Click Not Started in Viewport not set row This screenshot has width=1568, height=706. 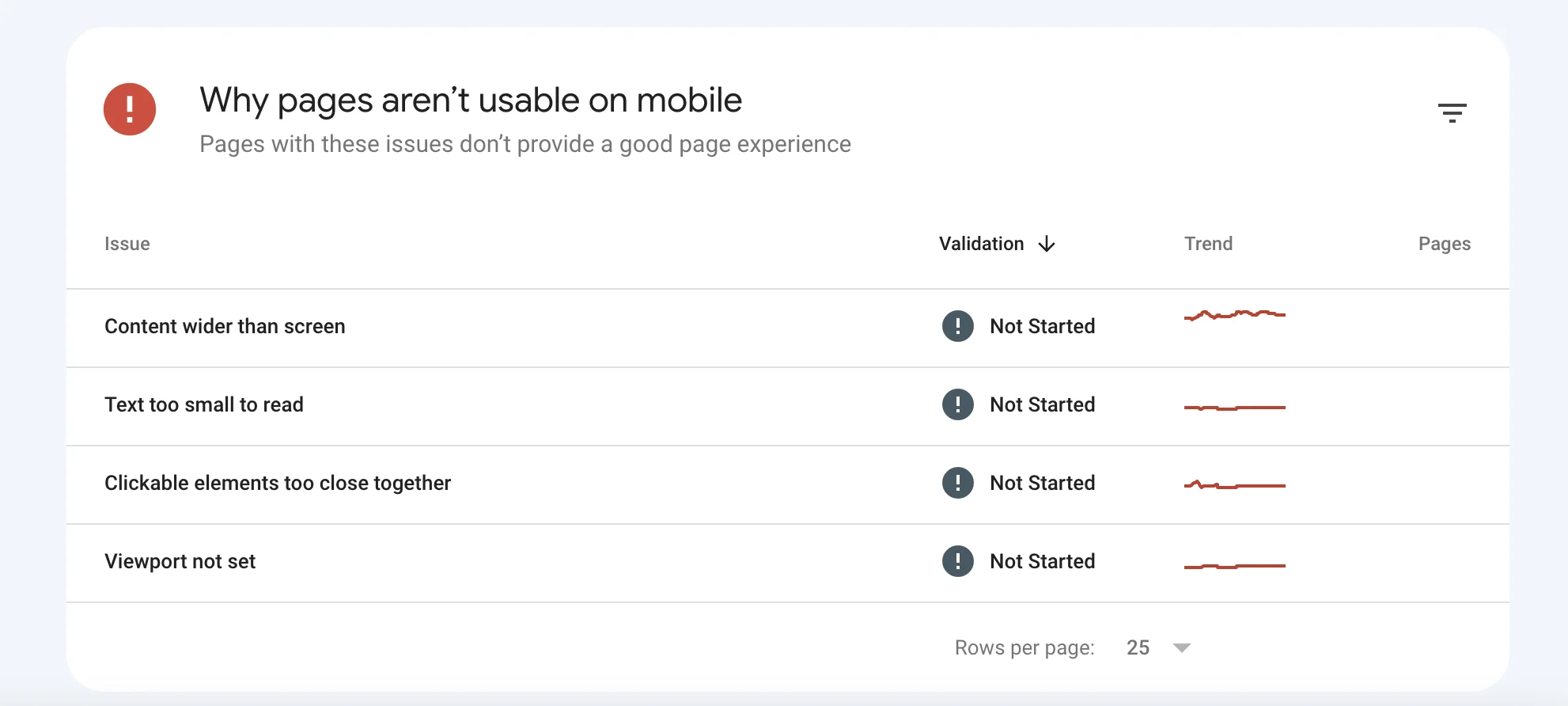tap(1043, 561)
